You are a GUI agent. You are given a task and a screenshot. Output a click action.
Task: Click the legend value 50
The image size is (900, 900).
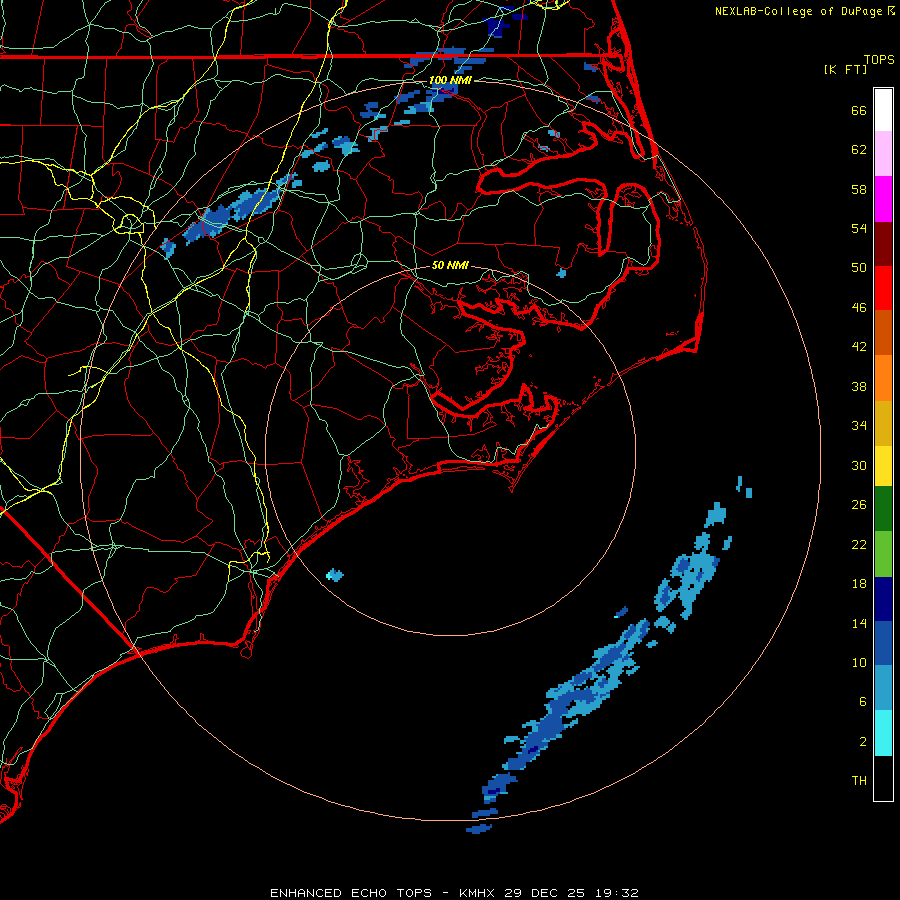[859, 268]
